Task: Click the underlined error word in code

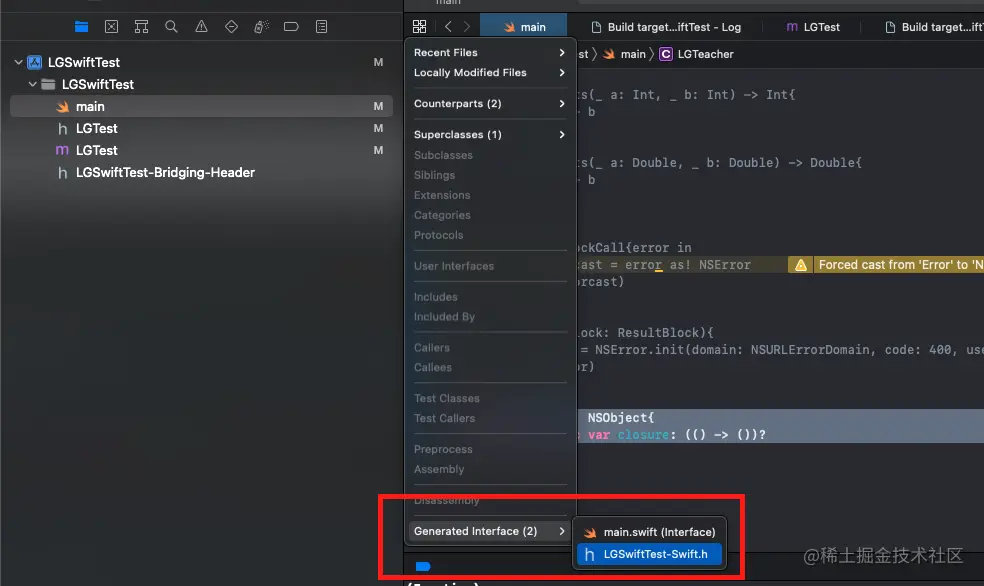Action: 643,265
